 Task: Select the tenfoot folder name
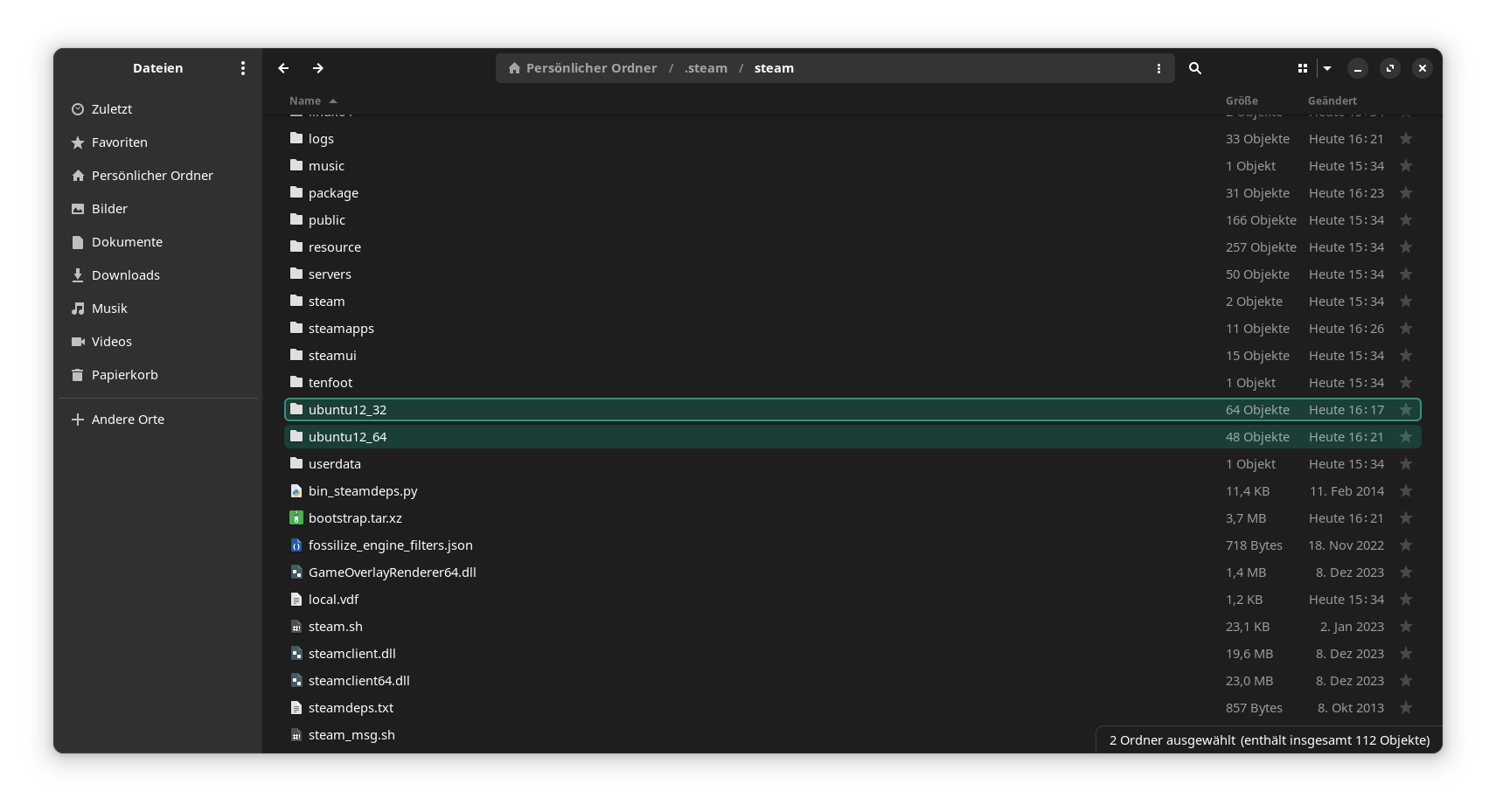[331, 383]
